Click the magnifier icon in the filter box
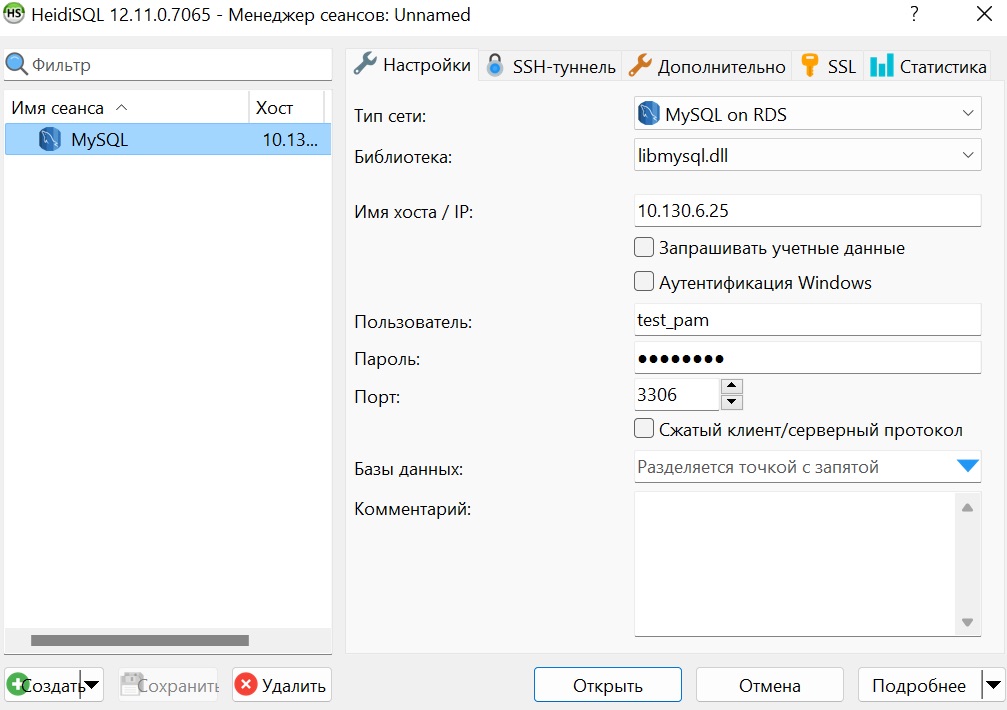Viewport: 1007px width, 710px height. [17, 66]
